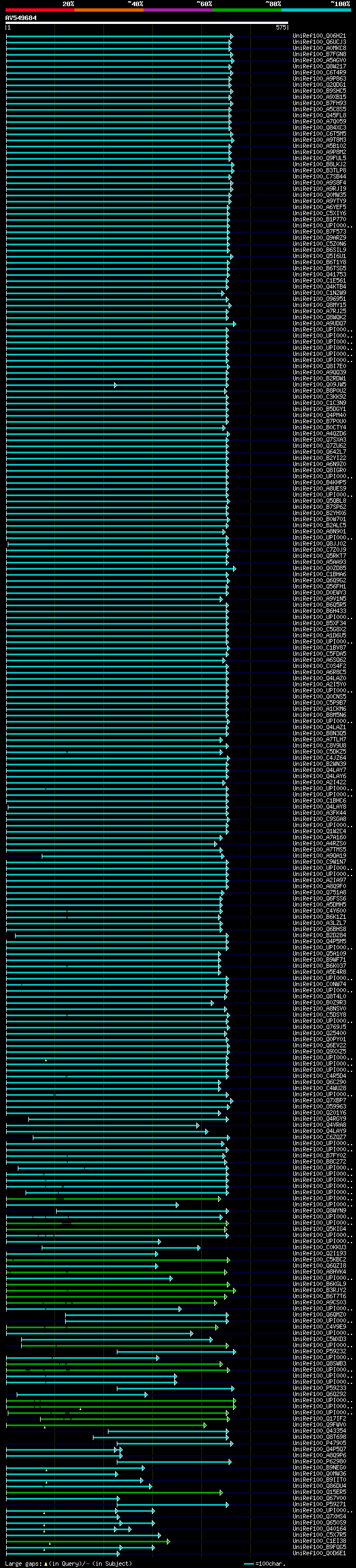The height and width of the screenshot is (1568, 356).
Task: Open hit UniRef100_A5AGV0
Action: click(319, 60)
